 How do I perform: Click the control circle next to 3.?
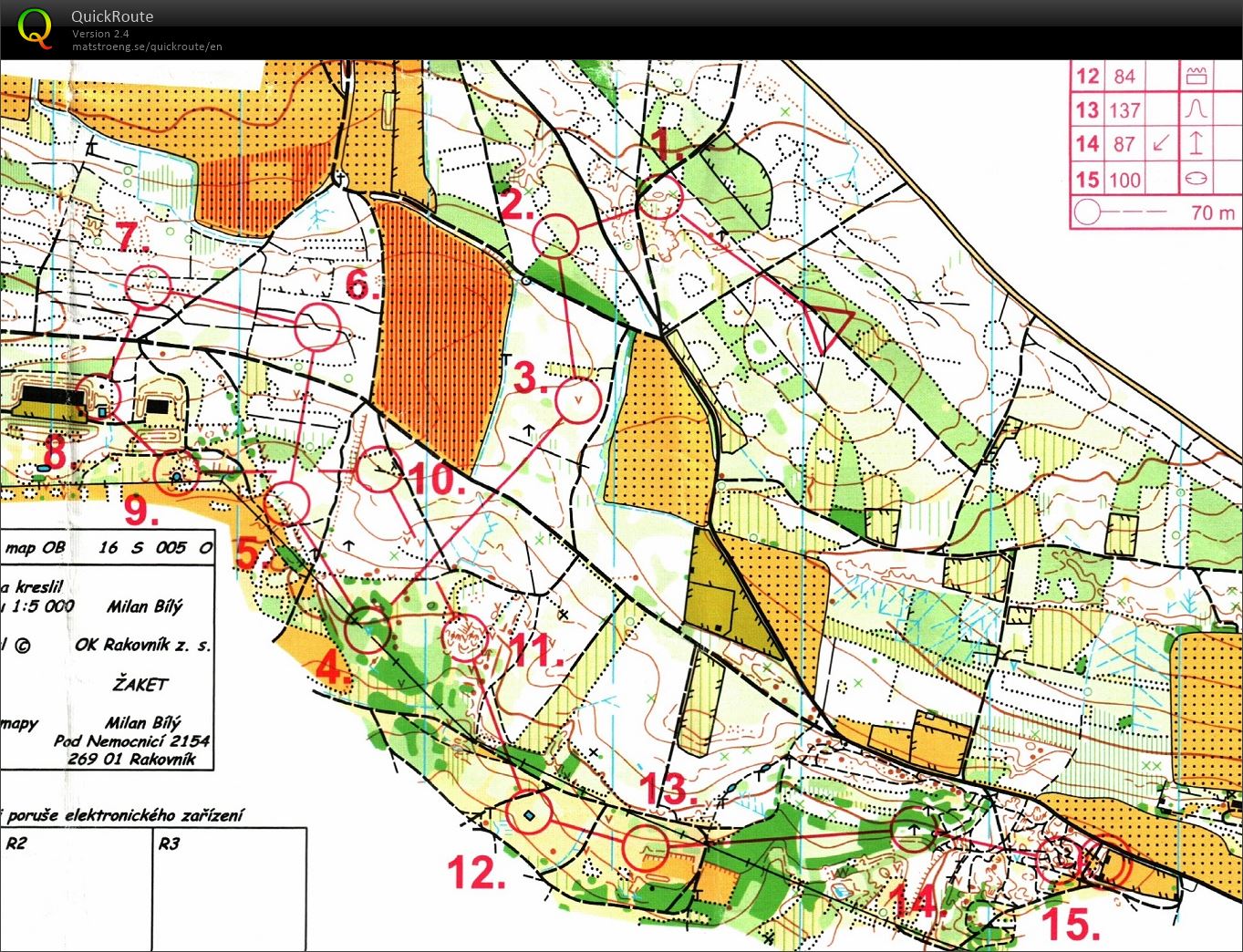(x=578, y=400)
